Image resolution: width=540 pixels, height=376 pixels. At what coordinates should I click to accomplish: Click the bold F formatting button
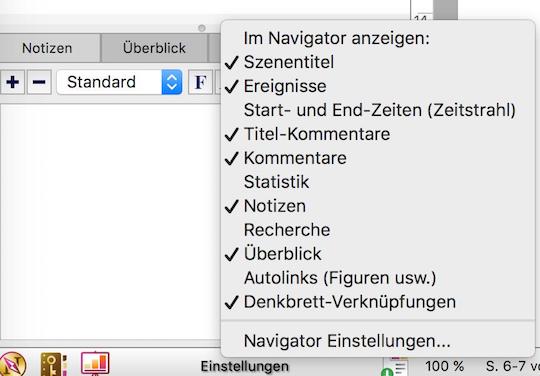(200, 82)
